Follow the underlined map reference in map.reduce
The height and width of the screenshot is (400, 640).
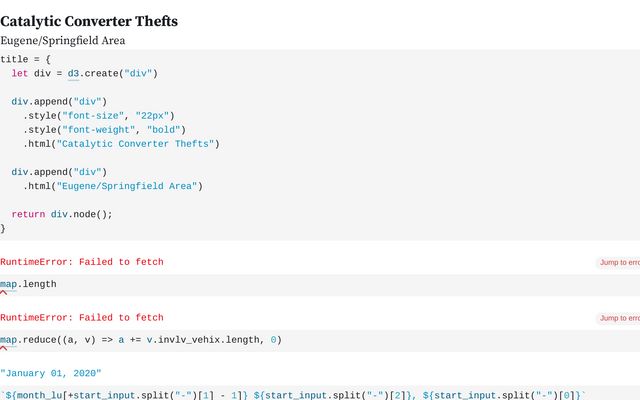click(8, 340)
